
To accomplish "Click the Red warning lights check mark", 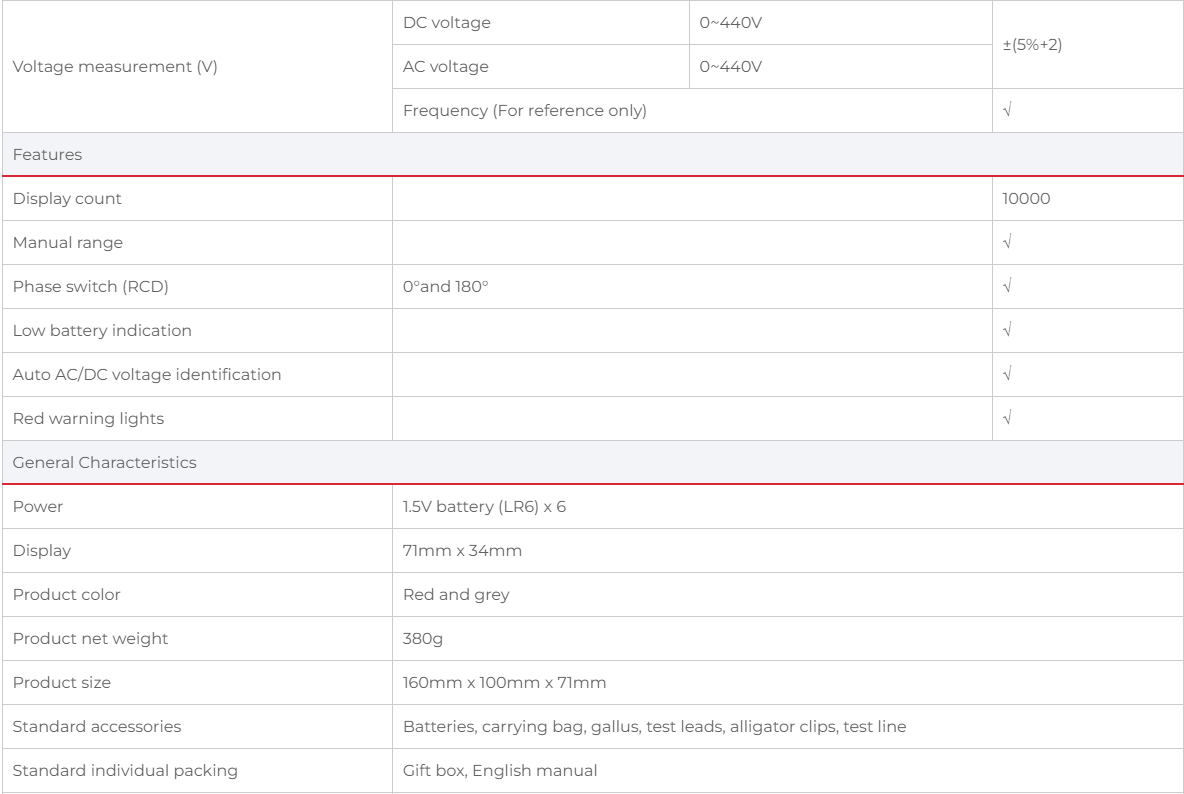I will [x=1007, y=419].
